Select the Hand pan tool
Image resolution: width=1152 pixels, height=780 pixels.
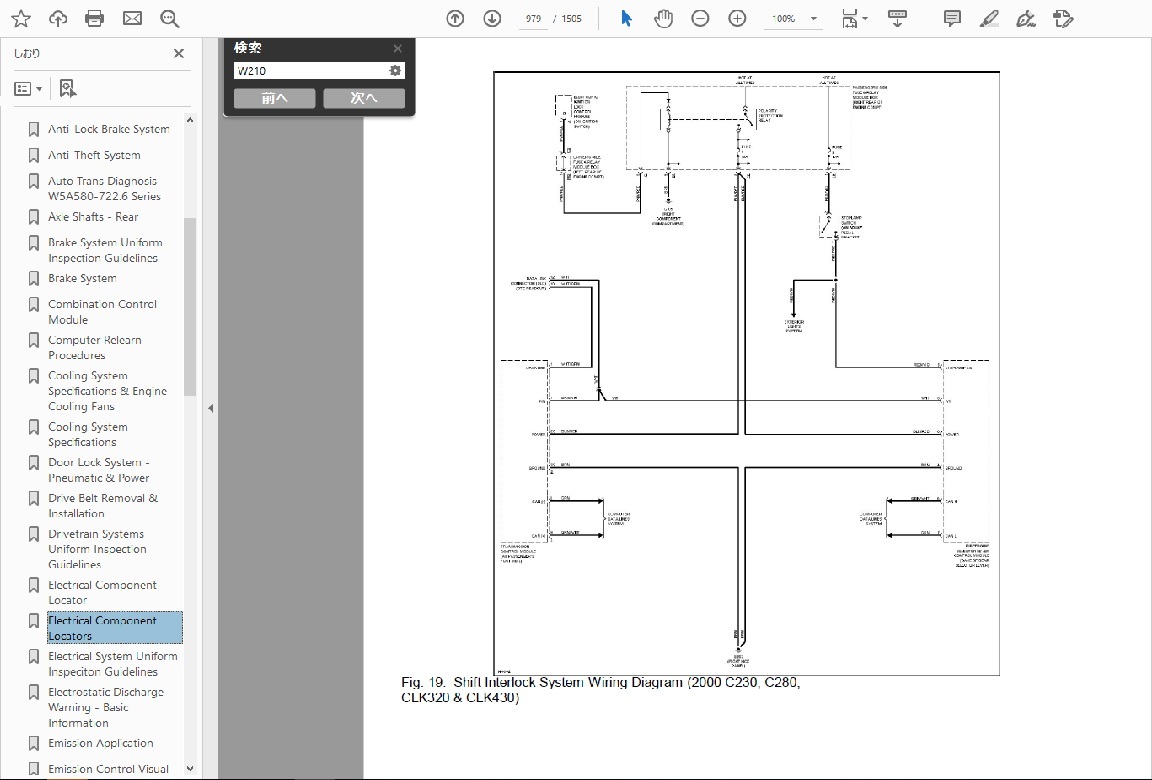(x=663, y=18)
